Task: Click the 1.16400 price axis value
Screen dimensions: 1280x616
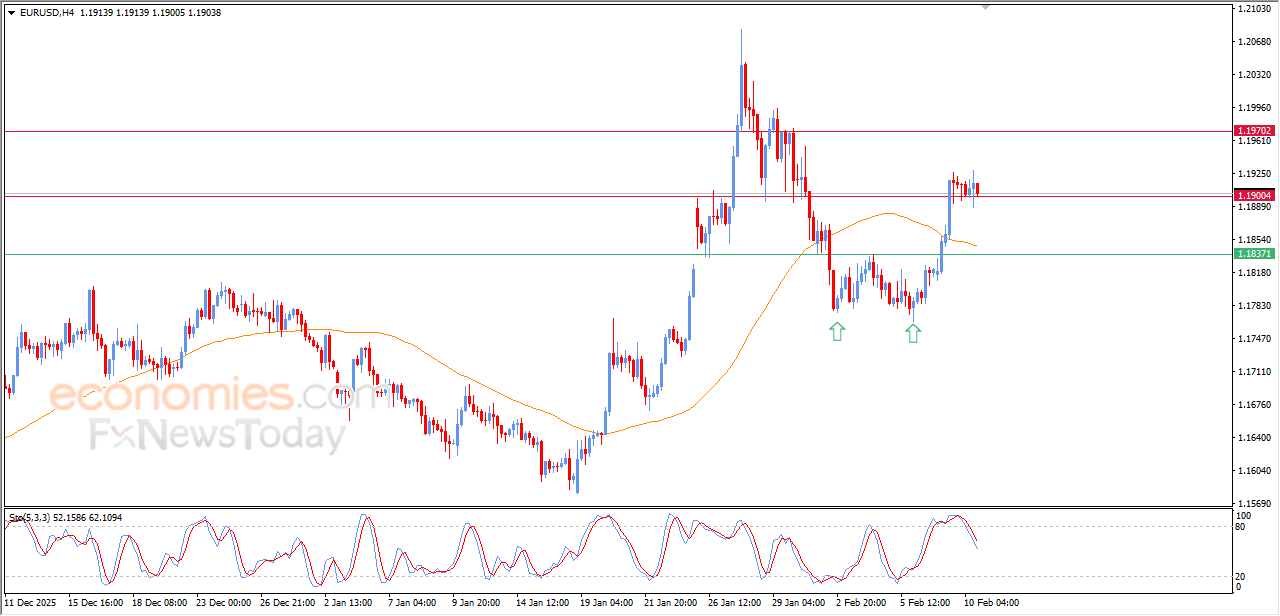Action: [x=1253, y=438]
